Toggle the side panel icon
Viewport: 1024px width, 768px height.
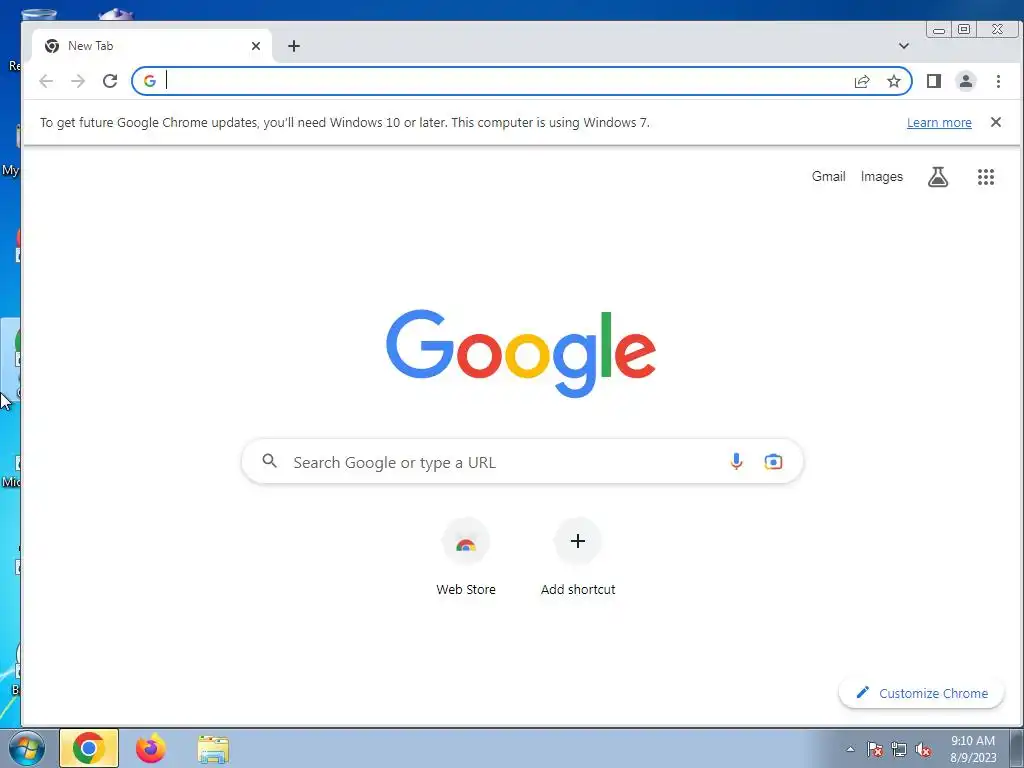tap(934, 81)
